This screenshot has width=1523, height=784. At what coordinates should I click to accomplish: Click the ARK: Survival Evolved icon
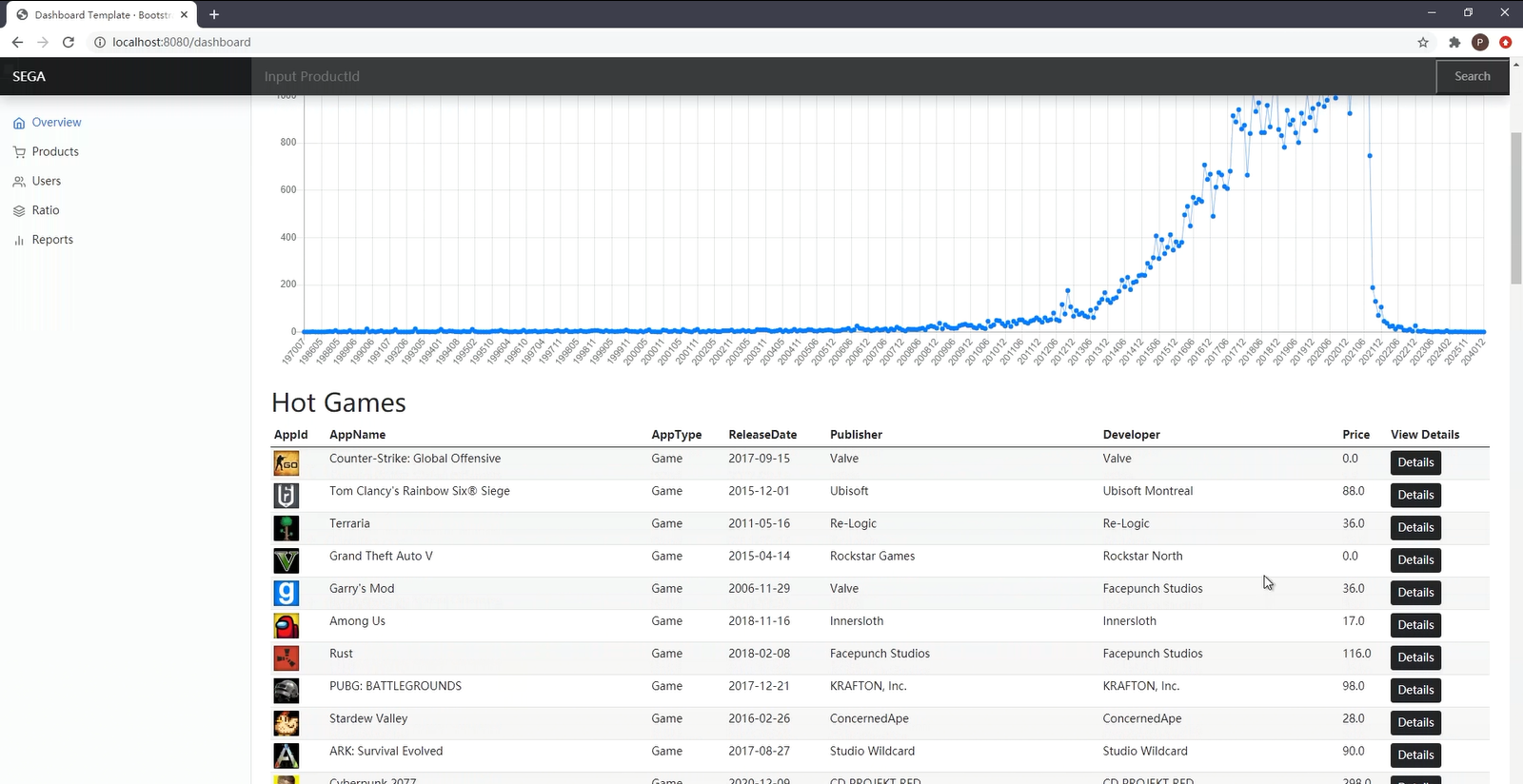(x=287, y=755)
